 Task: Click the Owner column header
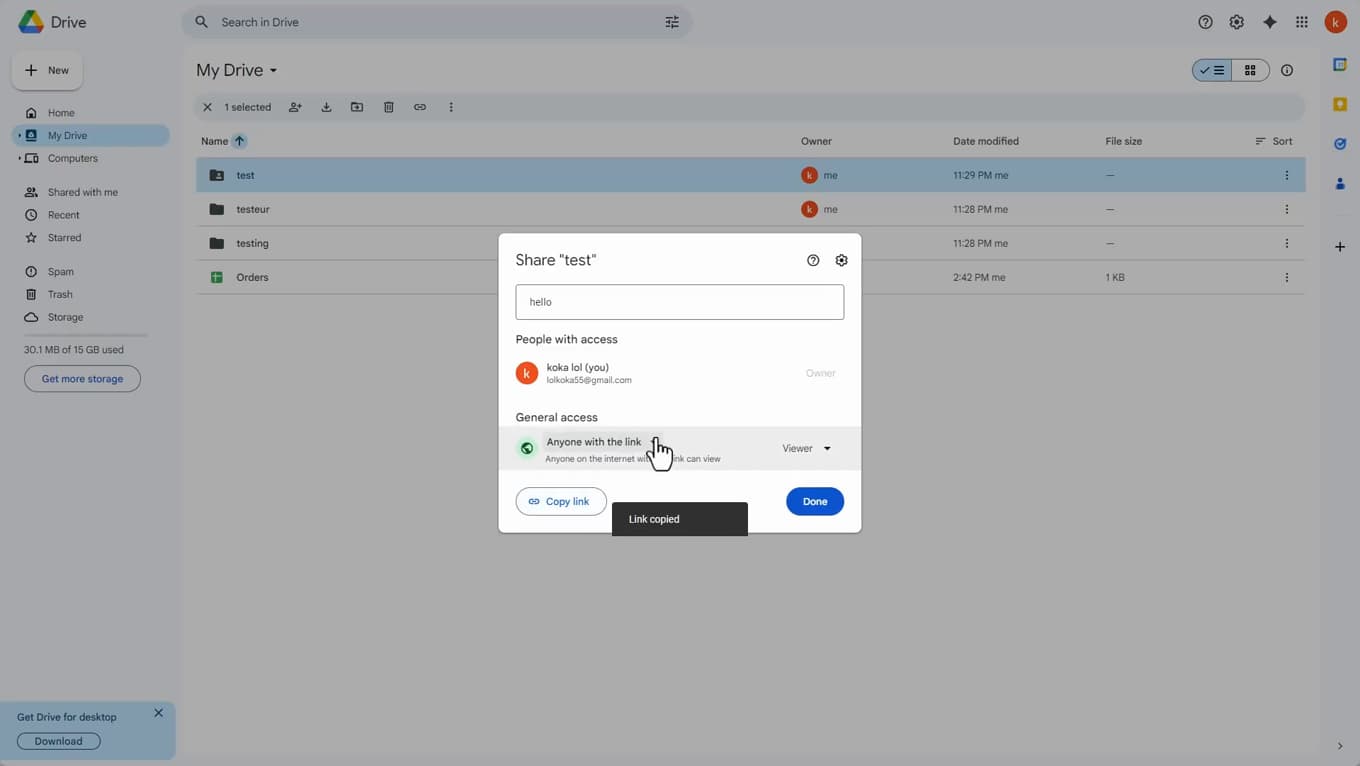click(x=816, y=141)
